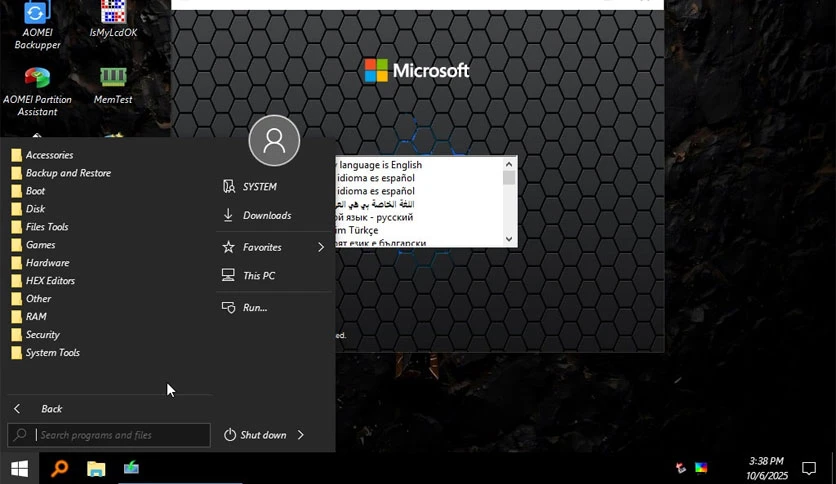836x484 pixels.
Task: Click the taskbar installer window icon
Action: pyautogui.click(x=131, y=469)
